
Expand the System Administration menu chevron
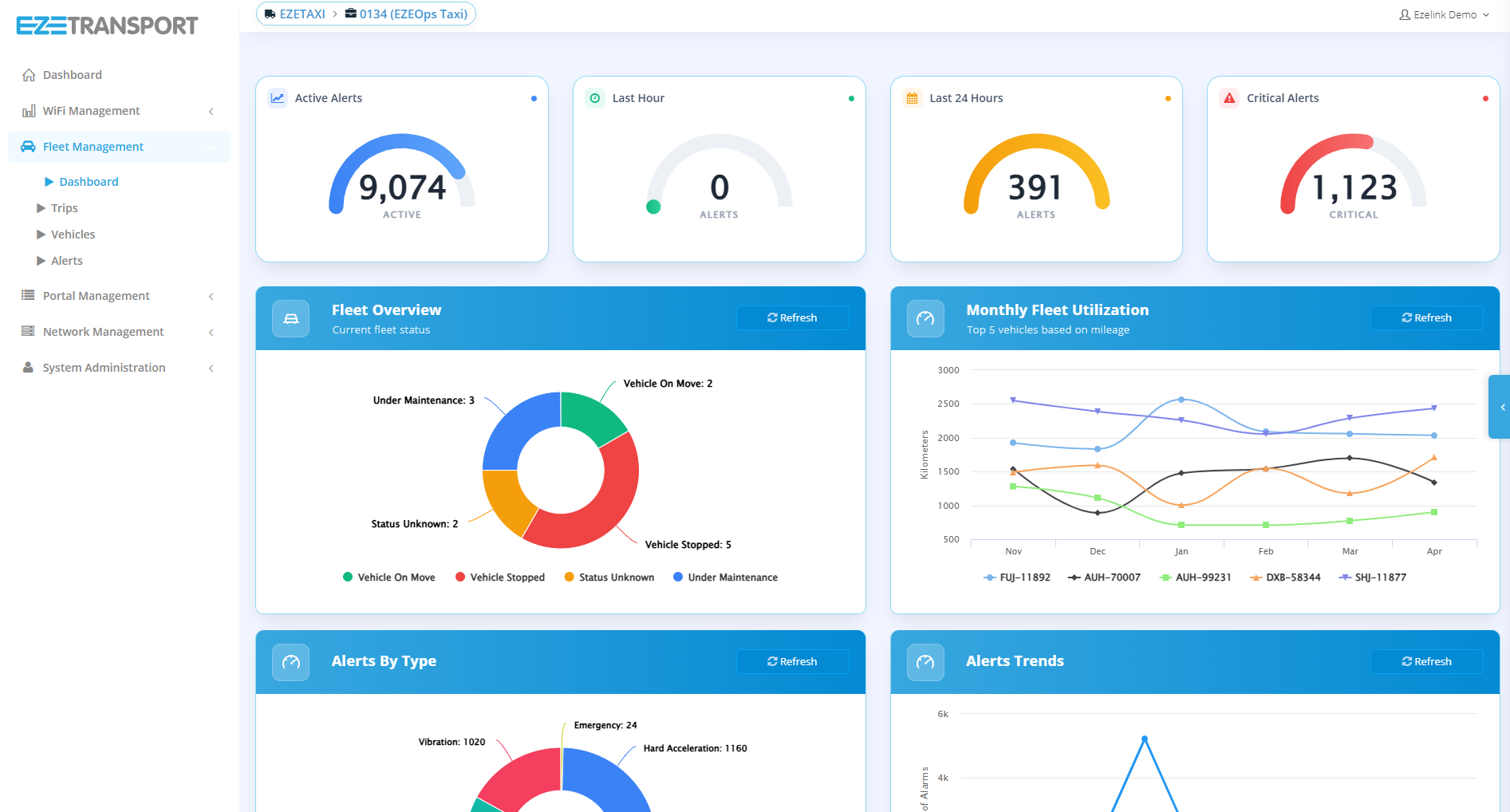211,369
